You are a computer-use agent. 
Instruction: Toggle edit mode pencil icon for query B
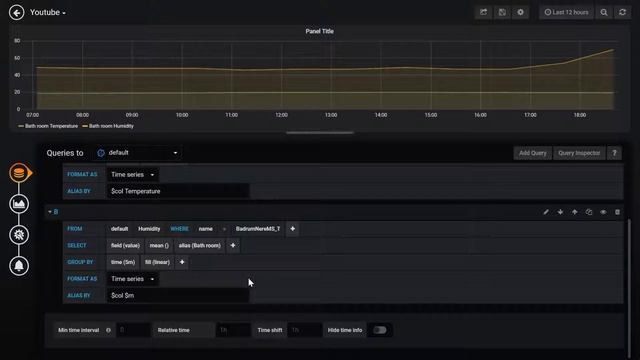tap(546, 212)
